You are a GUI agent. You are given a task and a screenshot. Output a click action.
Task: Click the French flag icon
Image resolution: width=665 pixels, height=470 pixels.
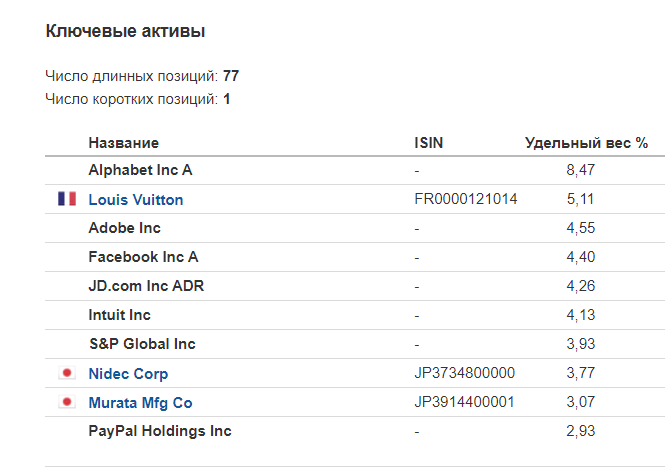click(67, 199)
